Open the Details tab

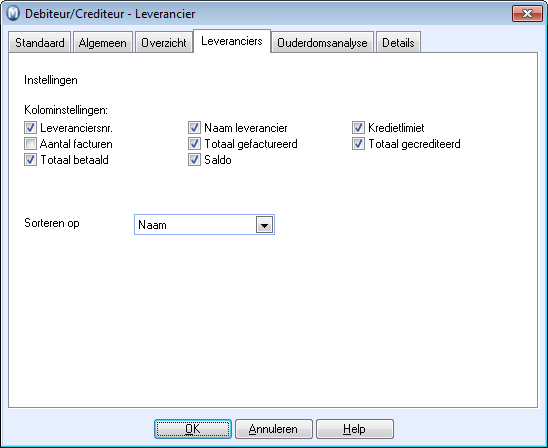click(398, 43)
